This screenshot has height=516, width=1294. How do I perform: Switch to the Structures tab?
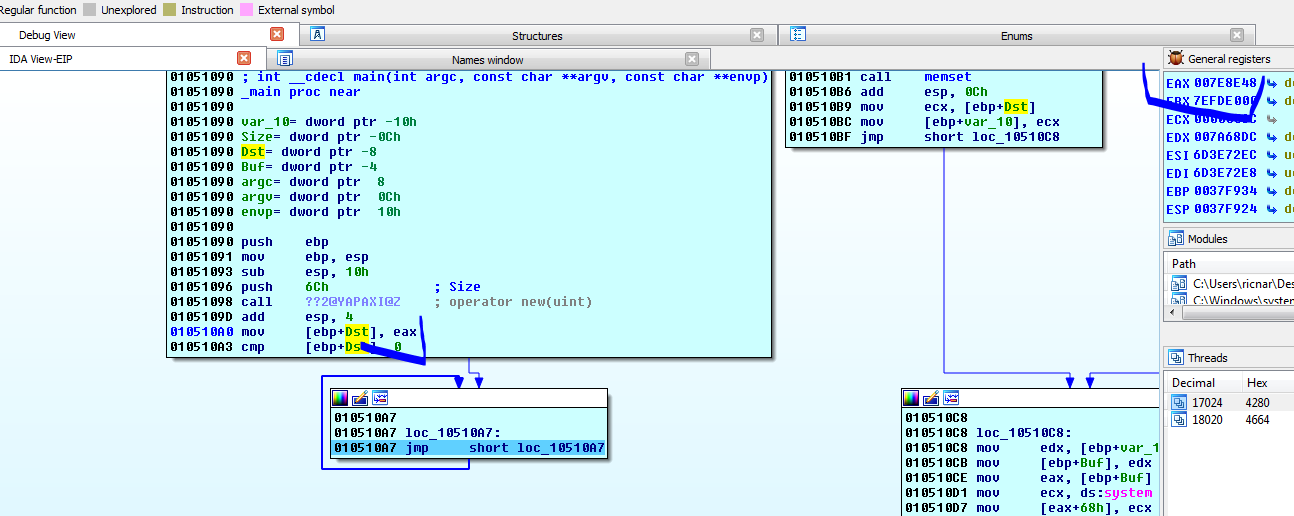537,36
